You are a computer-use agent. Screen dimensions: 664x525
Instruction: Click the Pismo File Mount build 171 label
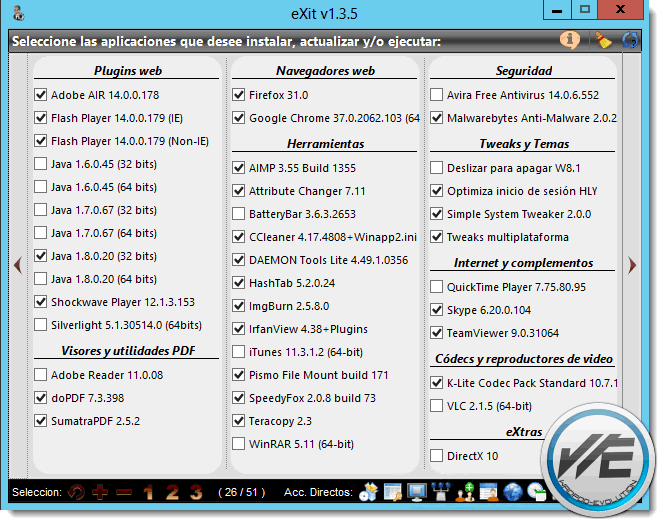pyautogui.click(x=318, y=375)
